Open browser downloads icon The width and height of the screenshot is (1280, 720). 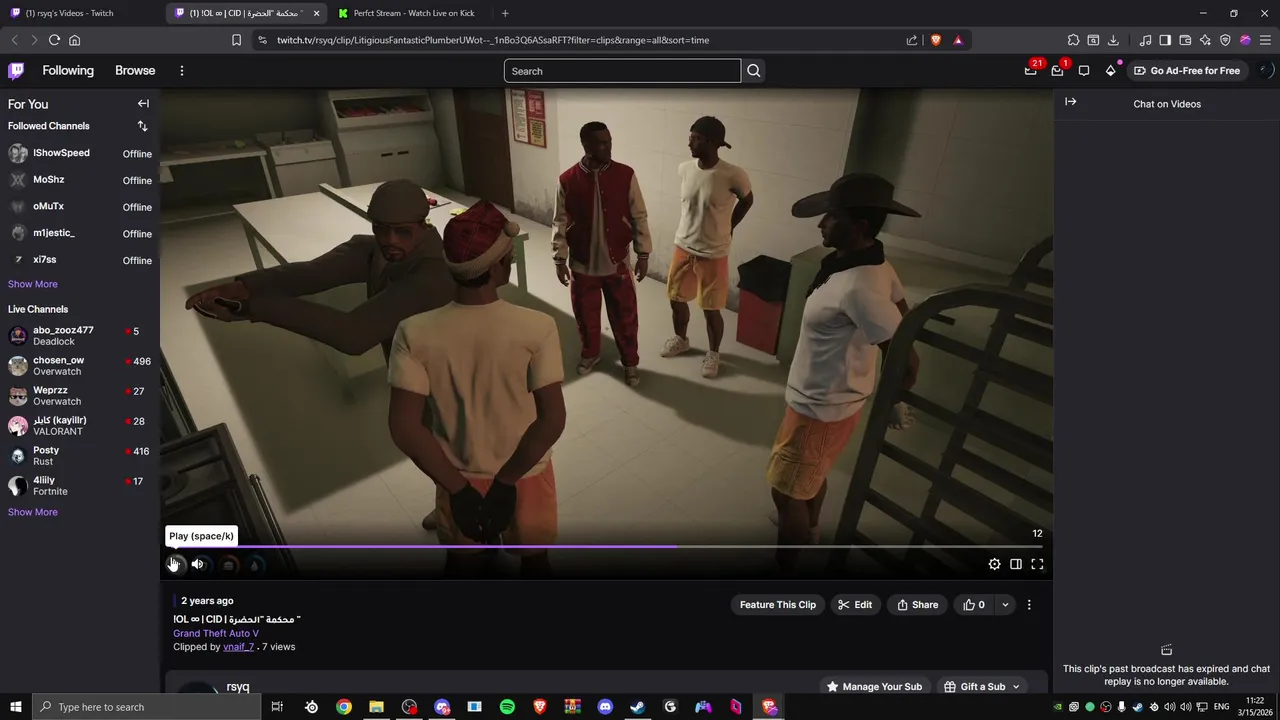coord(1113,40)
